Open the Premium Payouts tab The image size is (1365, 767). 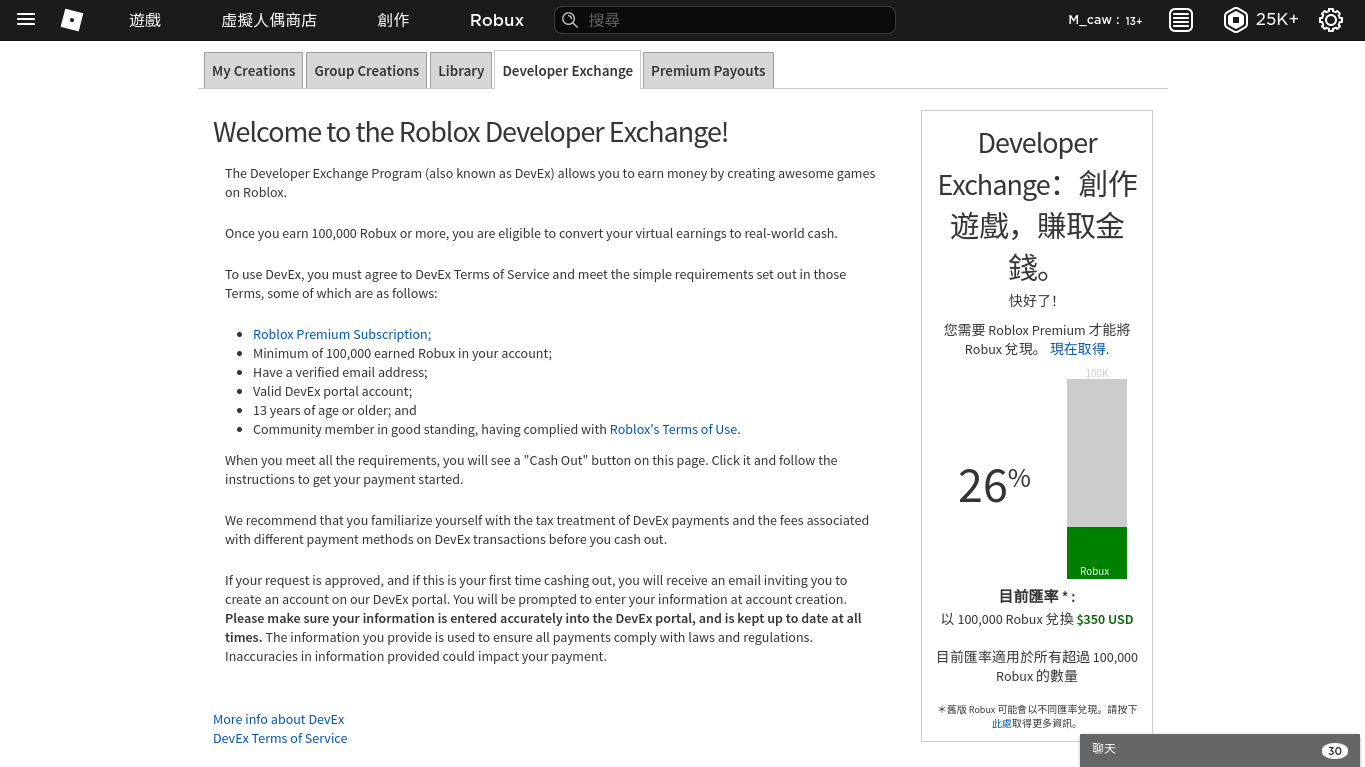tap(707, 70)
